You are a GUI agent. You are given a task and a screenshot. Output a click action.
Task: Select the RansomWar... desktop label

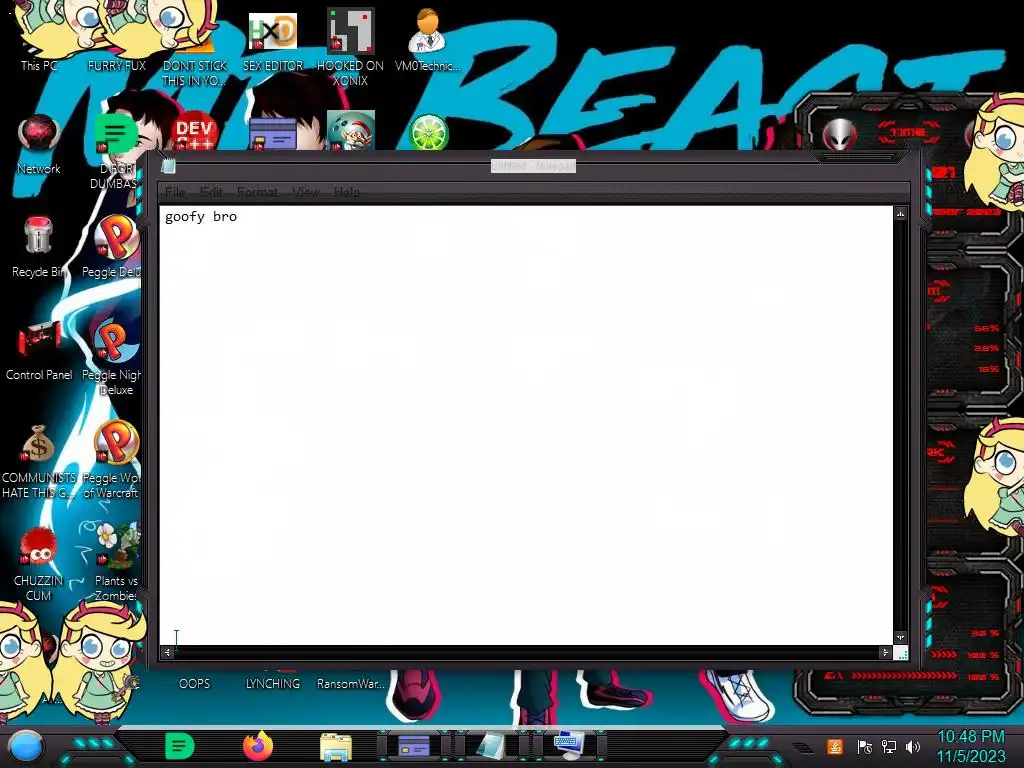350,684
